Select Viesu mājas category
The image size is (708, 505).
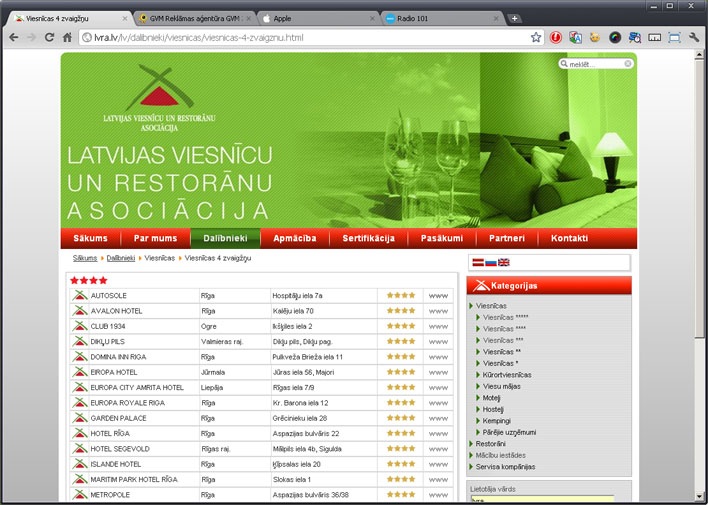tap(501, 386)
